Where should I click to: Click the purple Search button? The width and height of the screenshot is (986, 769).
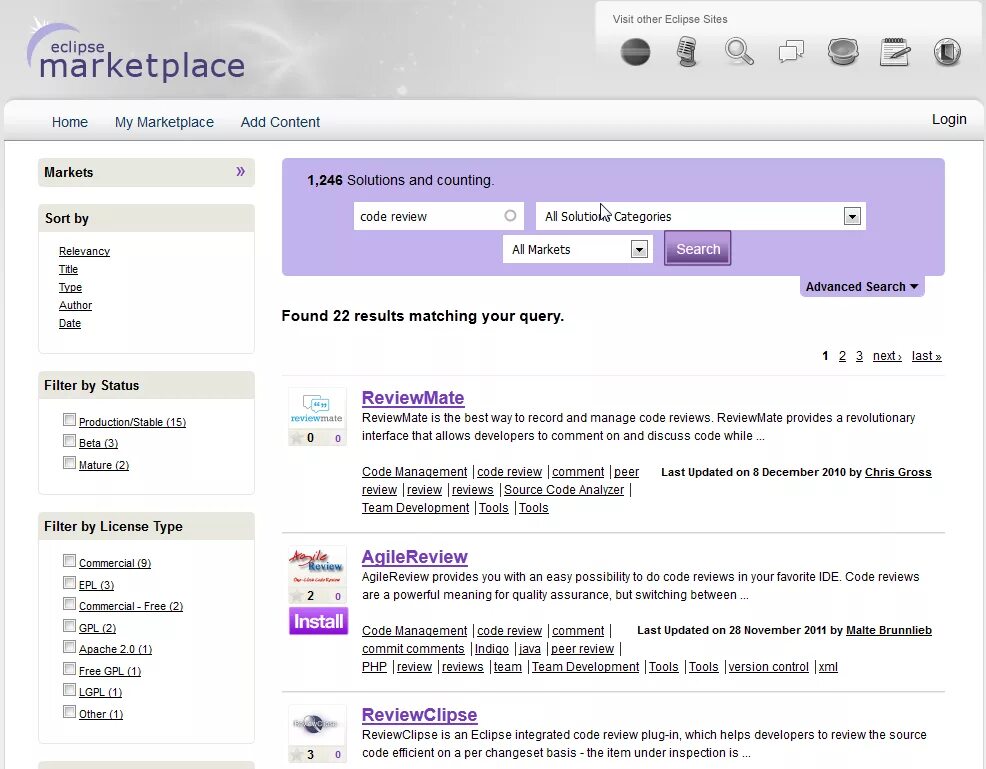[x=697, y=248]
